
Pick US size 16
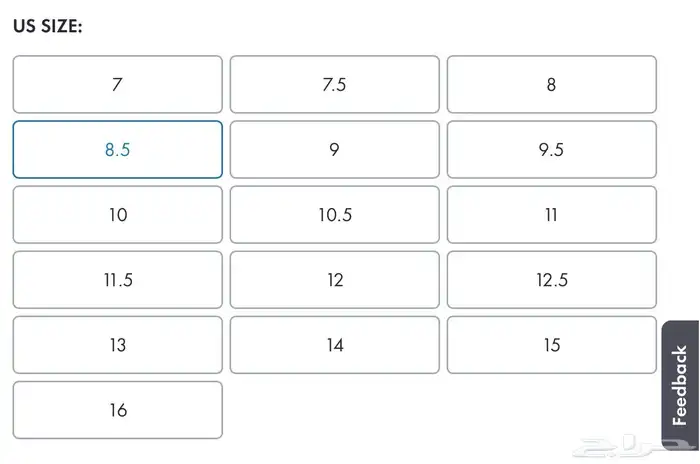coord(117,410)
